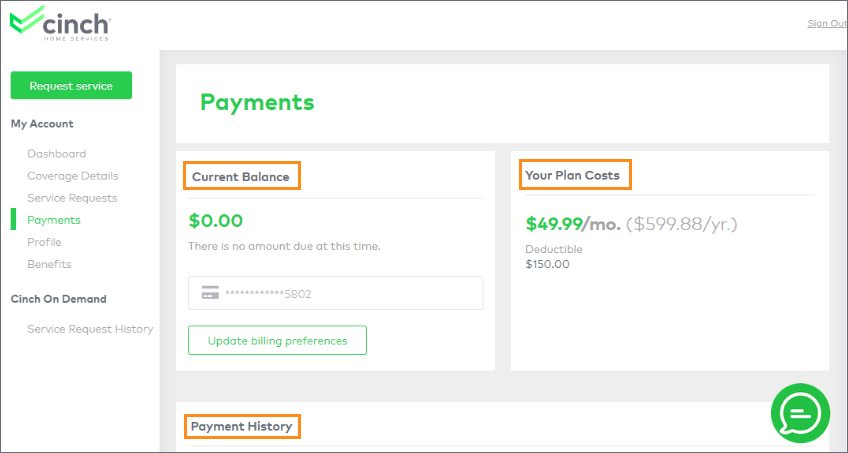This screenshot has width=848, height=453.
Task: Click the Sign Out link
Action: click(x=826, y=23)
